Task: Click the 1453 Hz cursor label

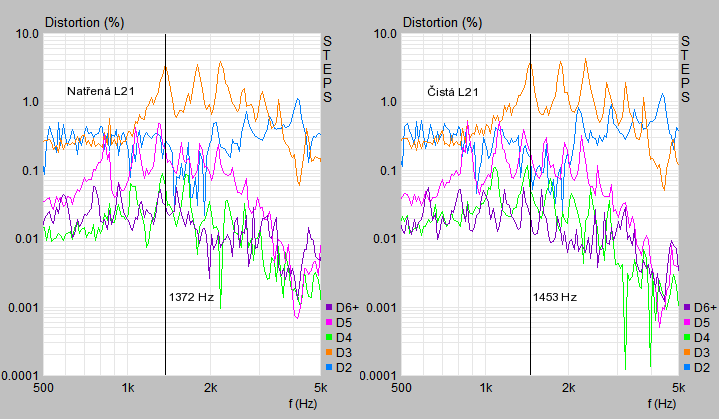Action: pos(555,297)
